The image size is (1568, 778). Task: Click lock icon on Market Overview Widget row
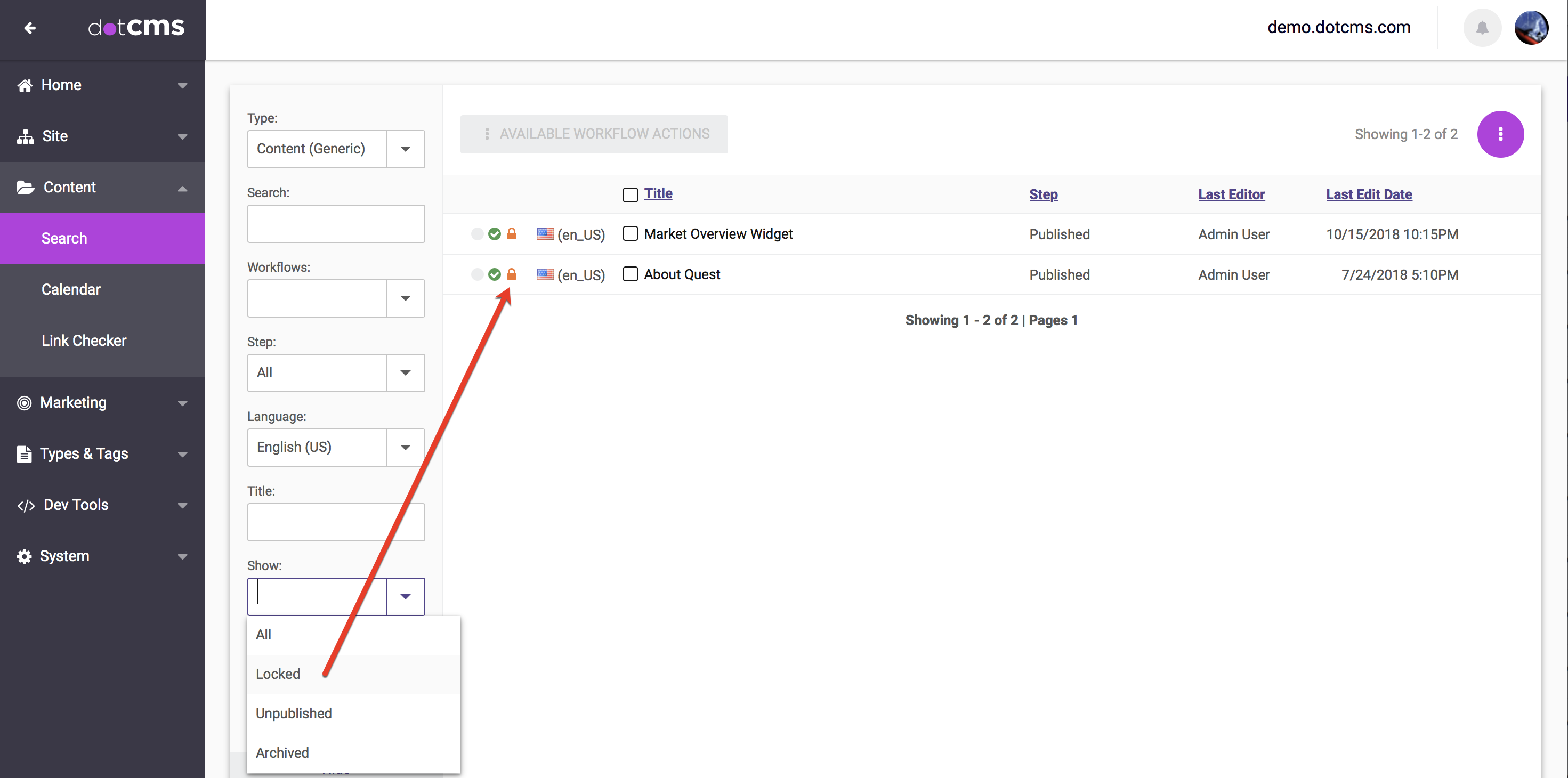(x=511, y=234)
